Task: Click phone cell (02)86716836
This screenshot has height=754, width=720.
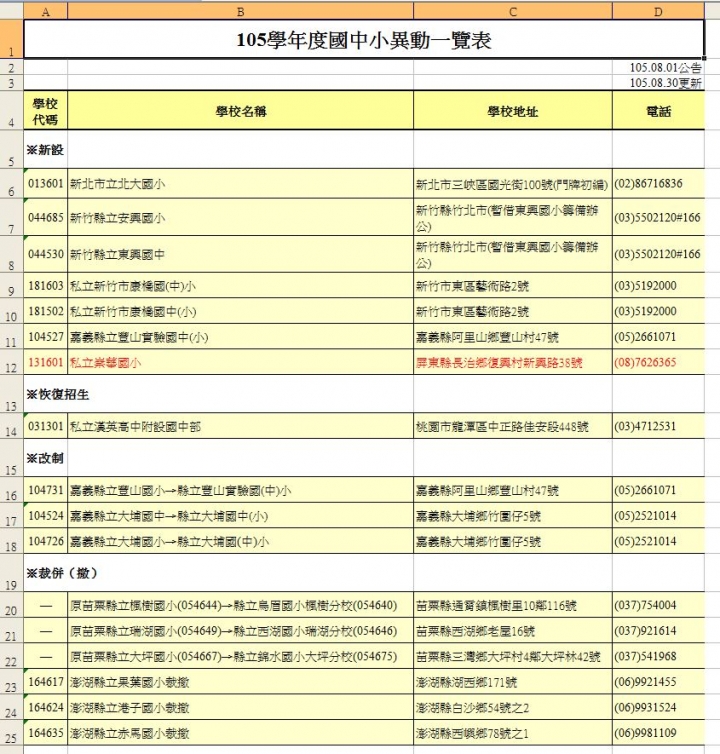Action: (x=658, y=183)
